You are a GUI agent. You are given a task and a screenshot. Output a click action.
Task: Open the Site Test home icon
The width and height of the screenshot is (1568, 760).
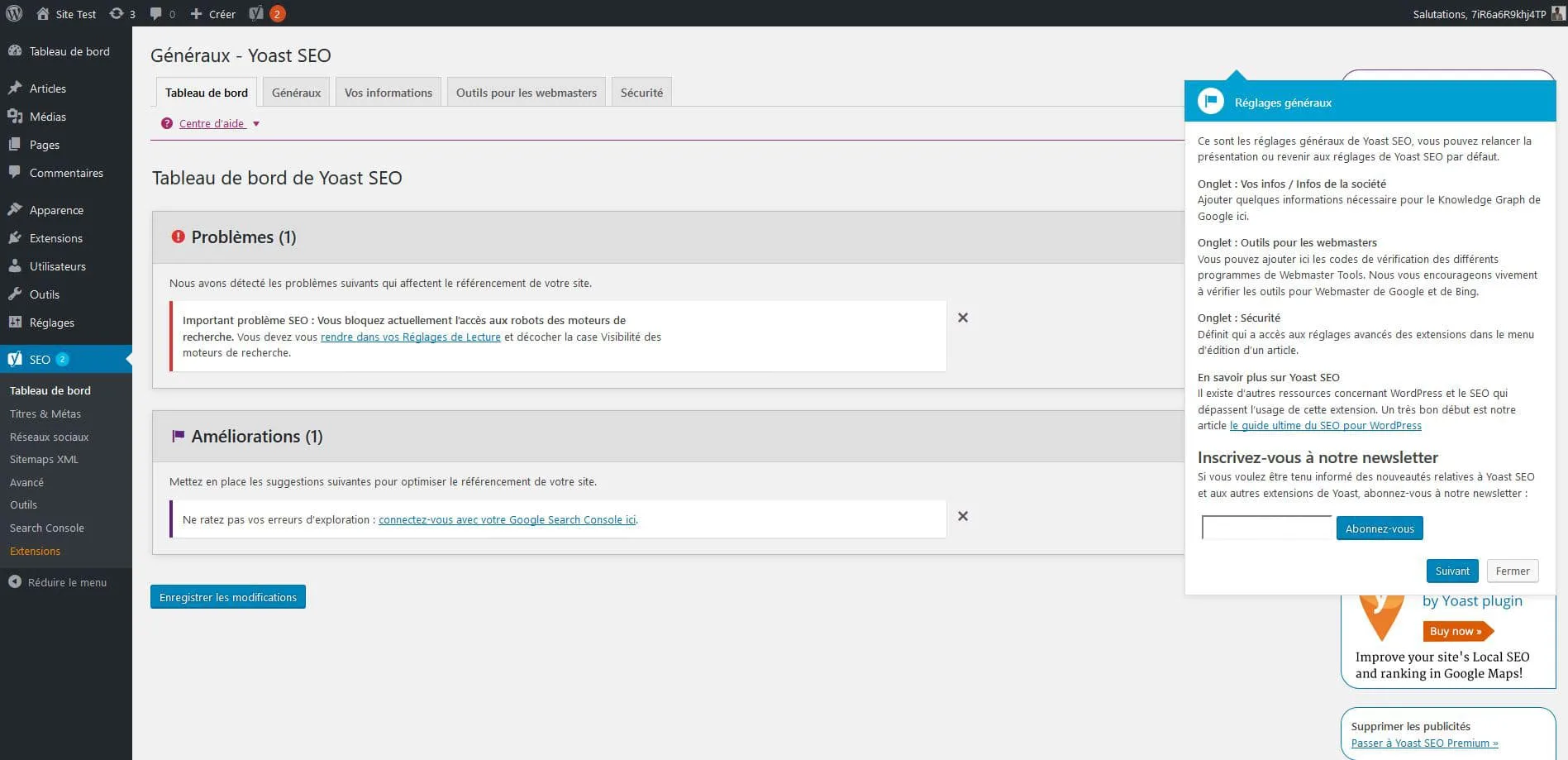[x=43, y=13]
